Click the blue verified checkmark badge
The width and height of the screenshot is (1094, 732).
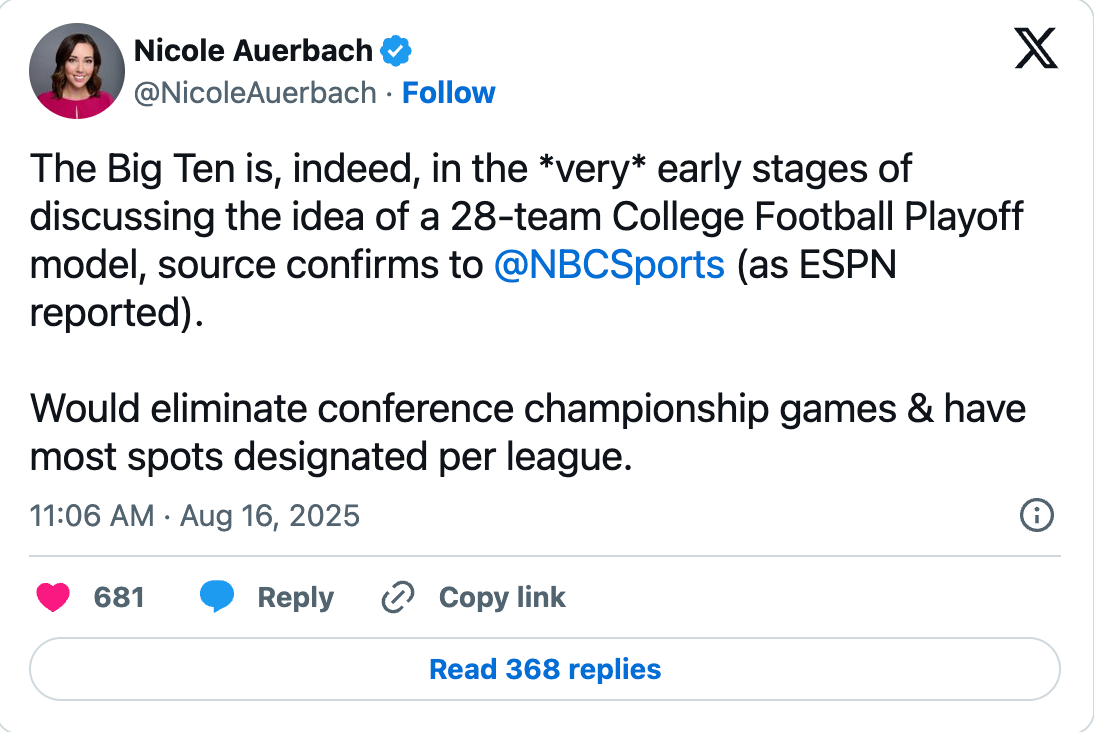[x=397, y=50]
